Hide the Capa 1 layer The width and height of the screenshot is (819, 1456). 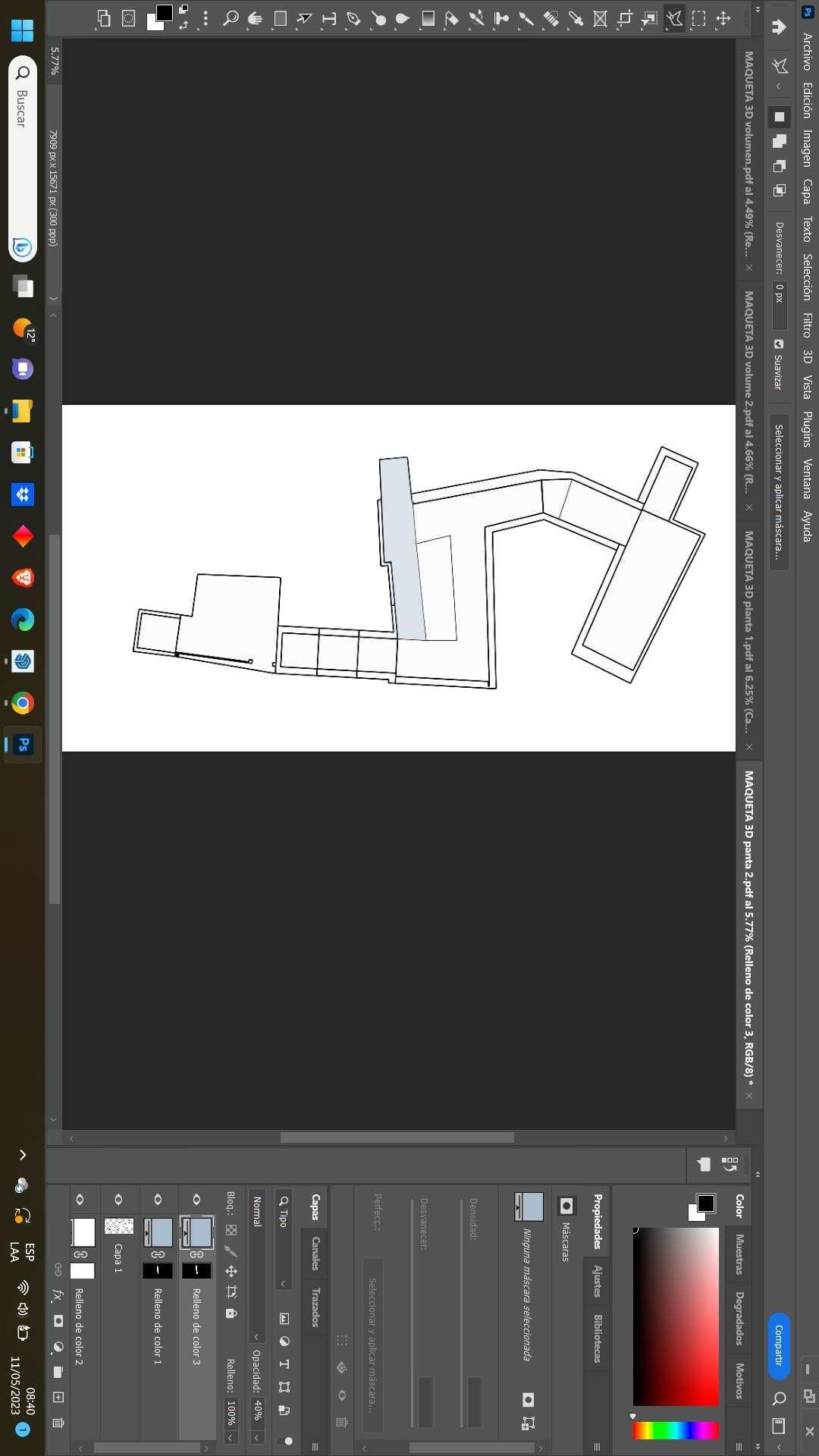118,1199
